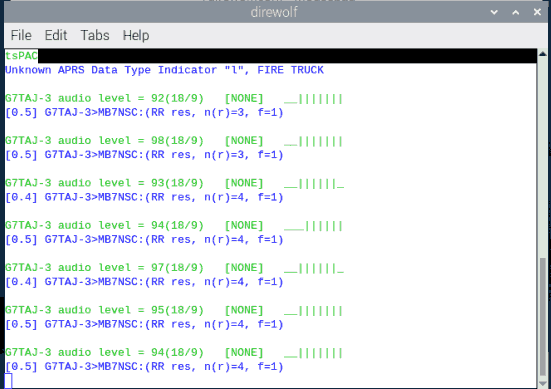Click the scrollbar track above the thumb
Viewport: 551px width, 389px height.
[x=543, y=158]
